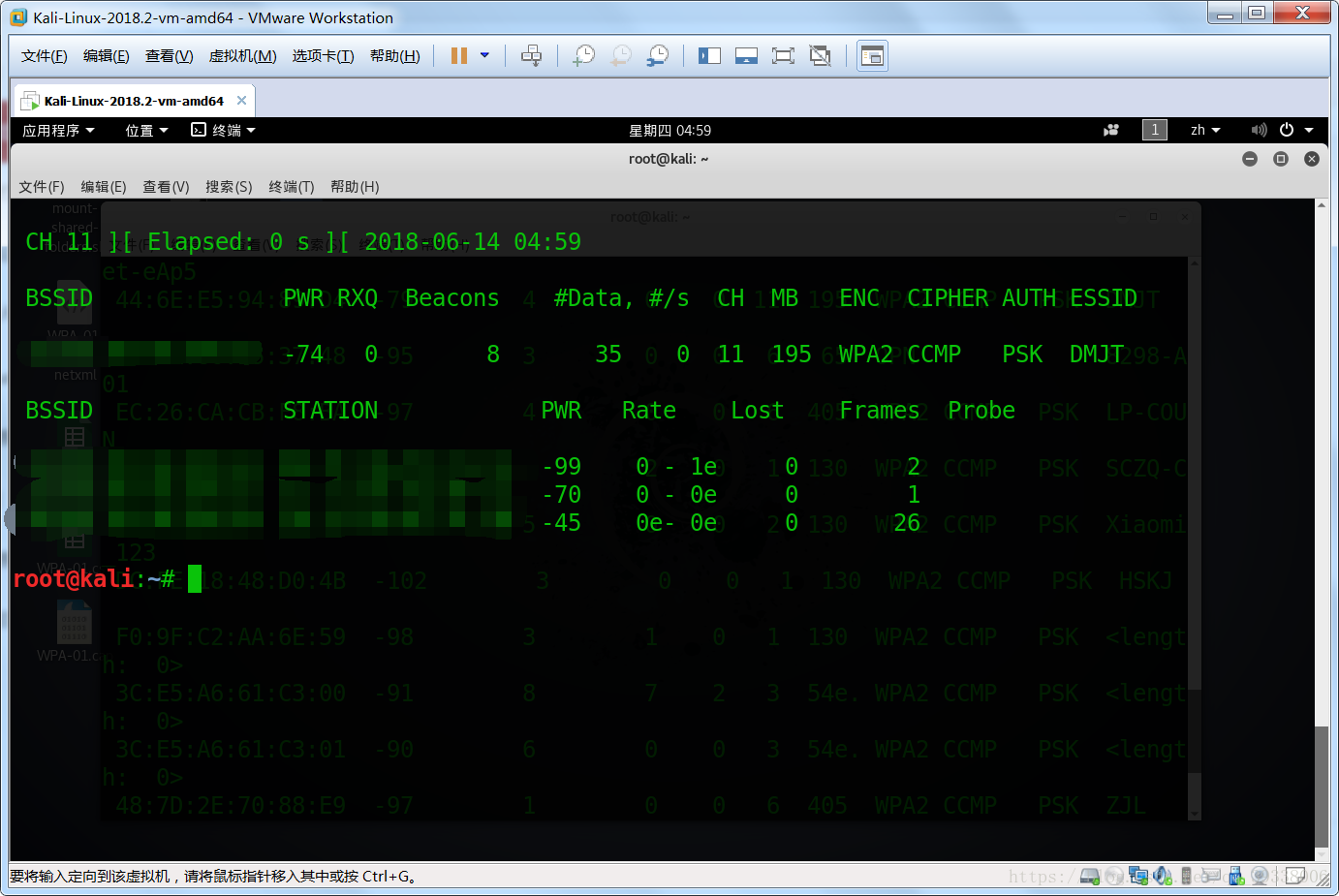Click the WPA2 encryption value in the terminal
The height and width of the screenshot is (896, 1339).
(866, 355)
